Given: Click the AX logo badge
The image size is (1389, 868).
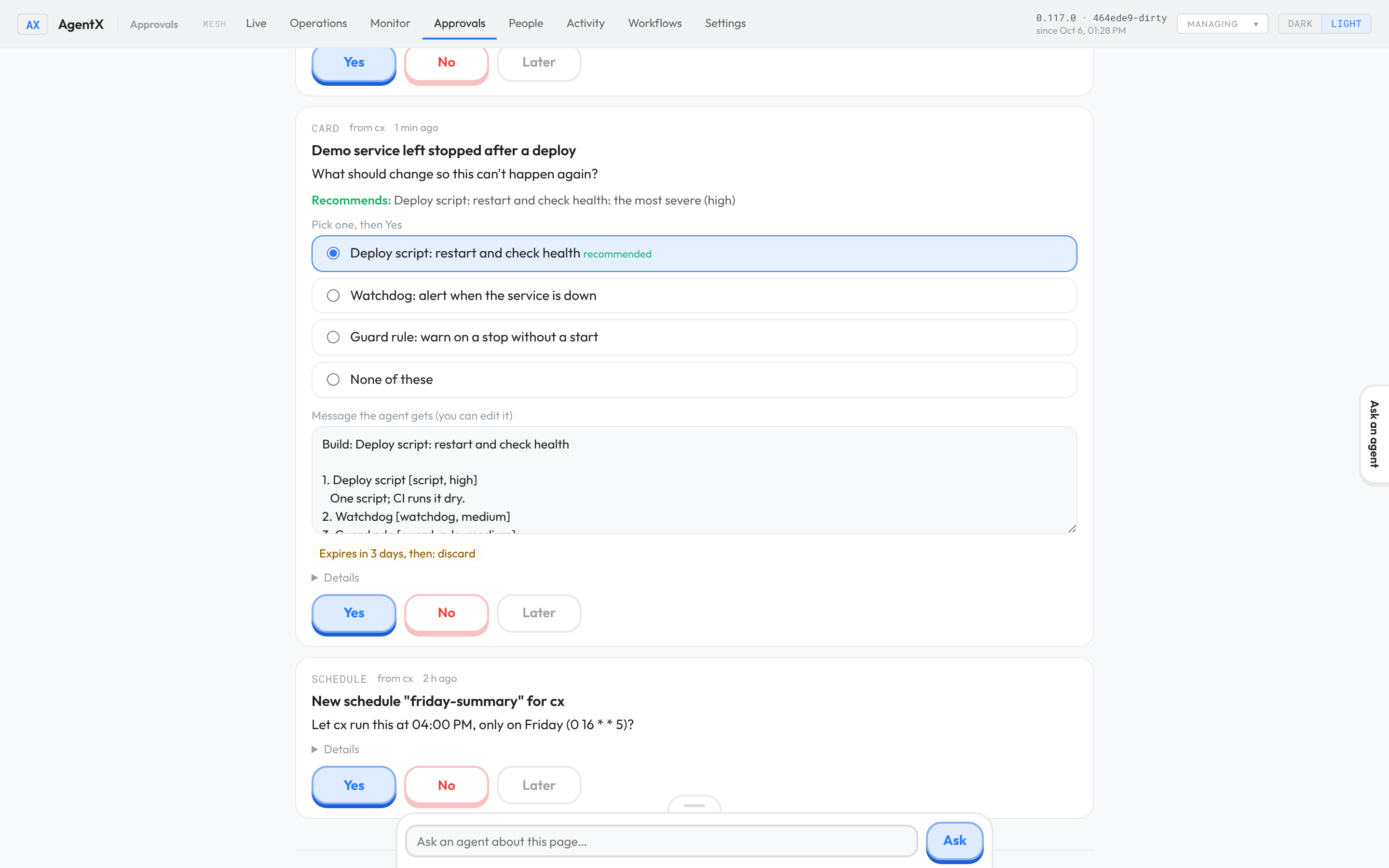Looking at the screenshot, I should [x=33, y=24].
